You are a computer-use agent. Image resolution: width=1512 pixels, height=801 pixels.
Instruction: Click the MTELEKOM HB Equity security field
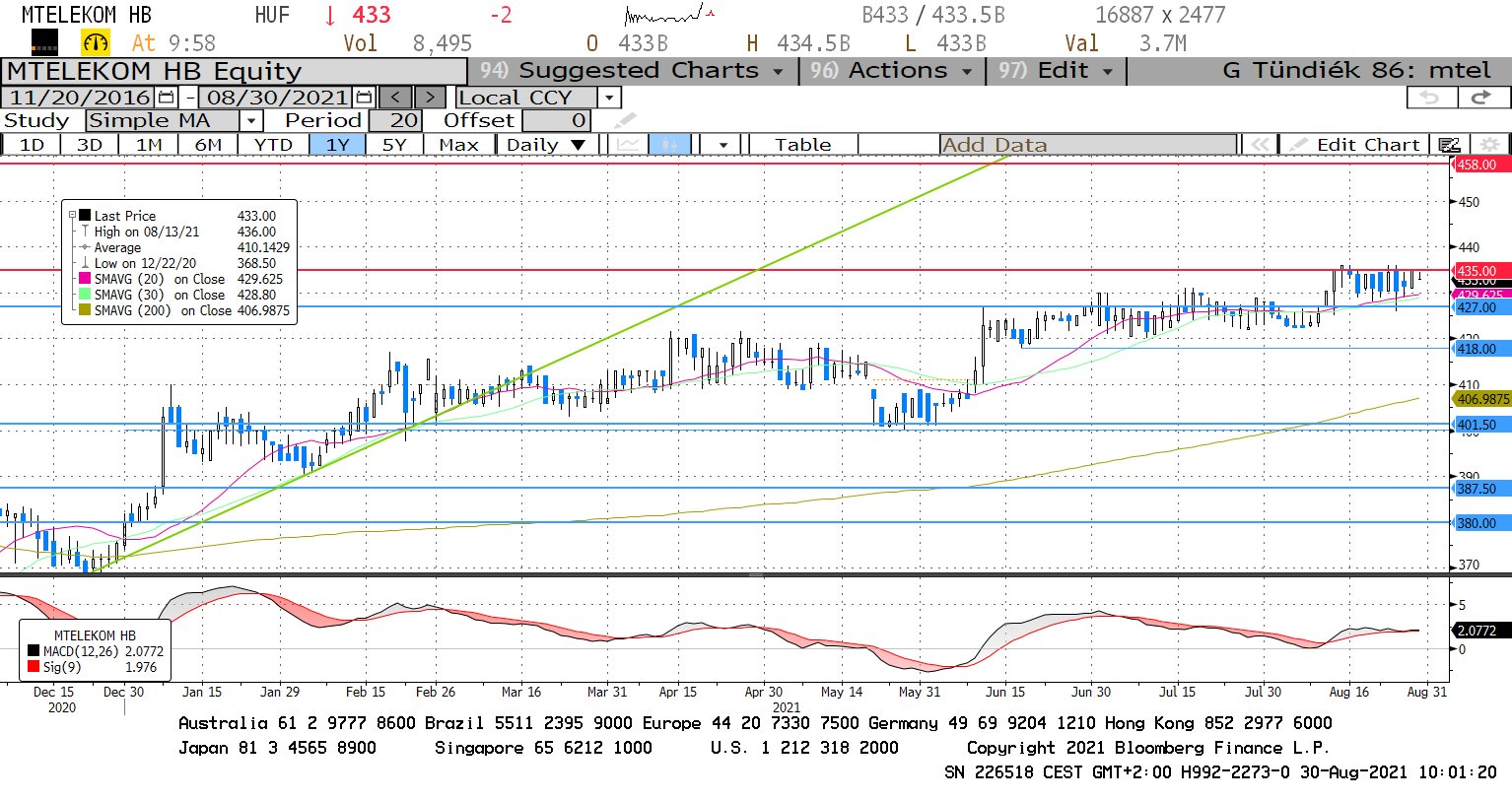coord(234,71)
